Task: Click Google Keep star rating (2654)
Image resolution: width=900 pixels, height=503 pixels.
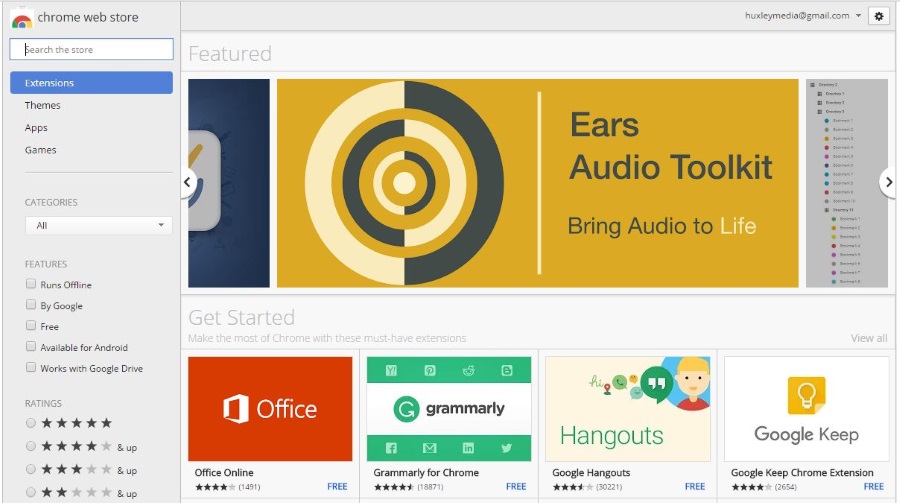Action: [764, 487]
